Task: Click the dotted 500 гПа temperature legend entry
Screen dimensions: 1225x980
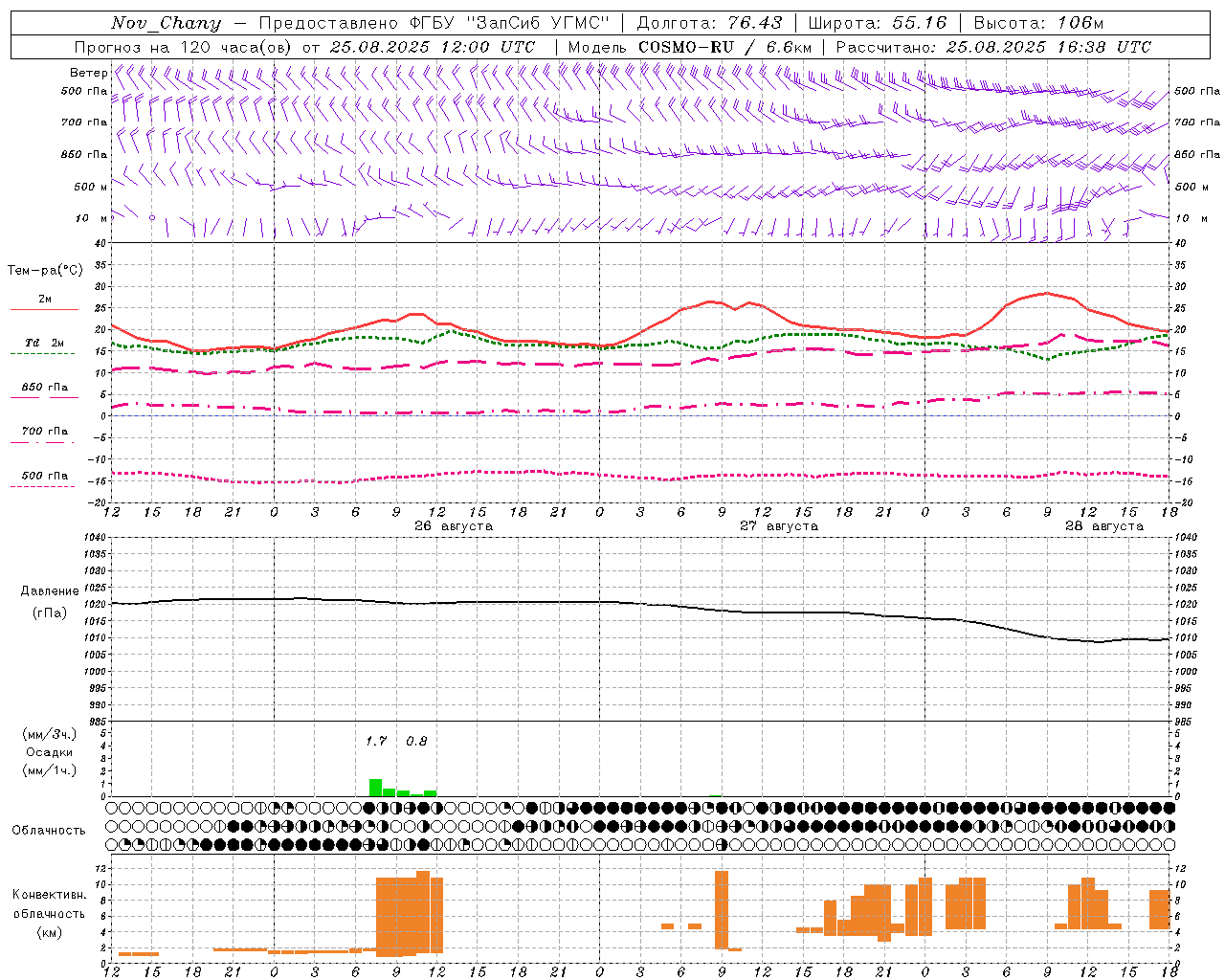Action: tap(44, 476)
